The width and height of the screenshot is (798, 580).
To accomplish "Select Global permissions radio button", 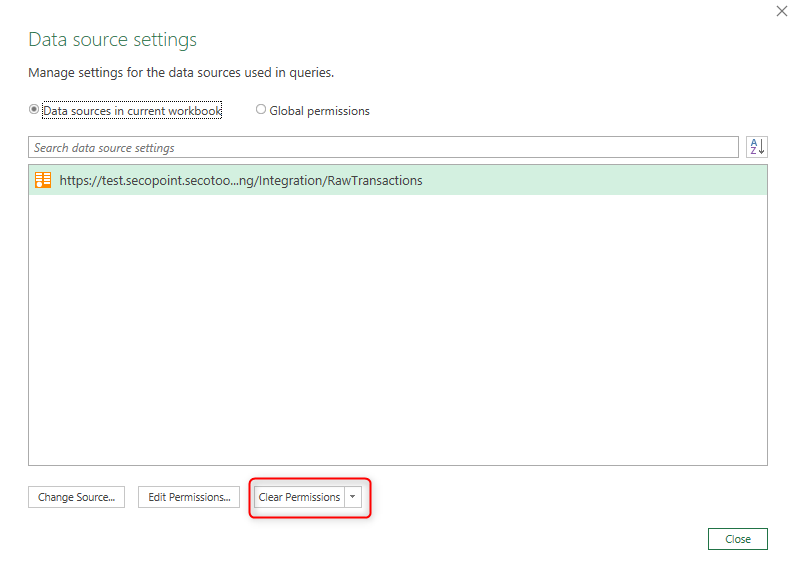I will pyautogui.click(x=261, y=109).
